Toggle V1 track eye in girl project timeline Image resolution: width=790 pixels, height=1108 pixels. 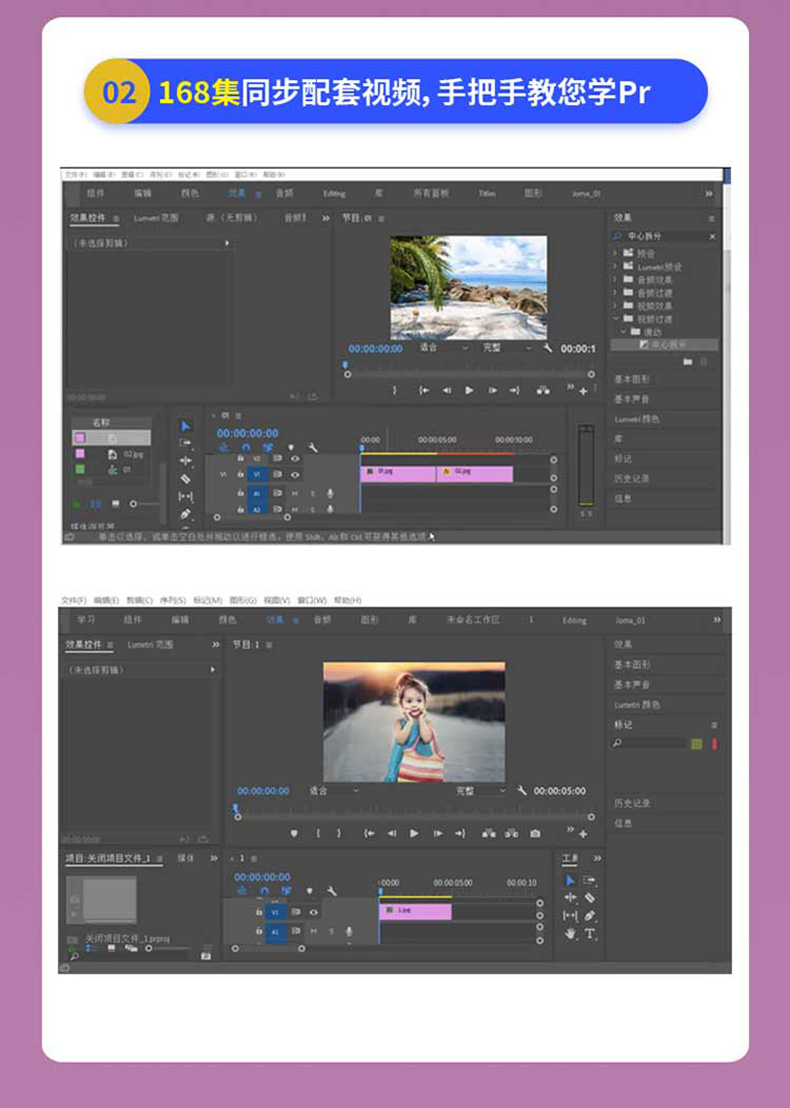click(x=313, y=912)
